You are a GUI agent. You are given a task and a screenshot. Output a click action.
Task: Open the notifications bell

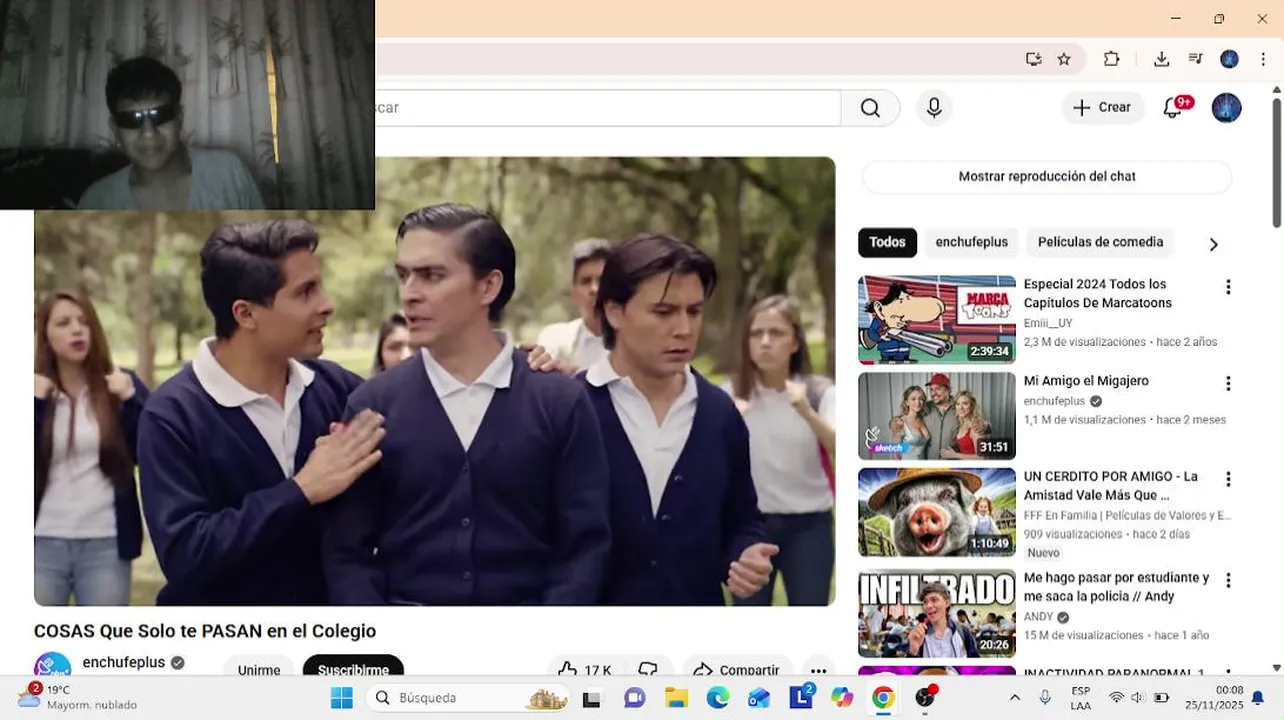pyautogui.click(x=1173, y=108)
